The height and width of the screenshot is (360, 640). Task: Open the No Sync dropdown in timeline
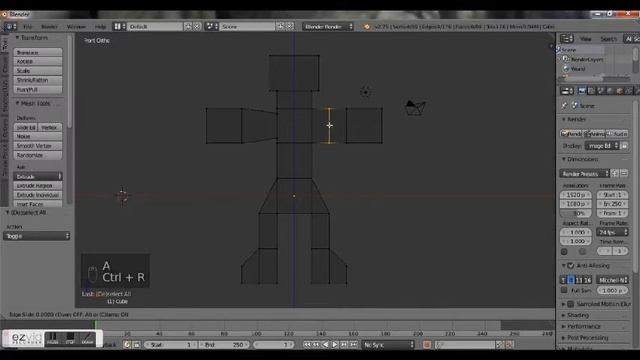coord(388,345)
